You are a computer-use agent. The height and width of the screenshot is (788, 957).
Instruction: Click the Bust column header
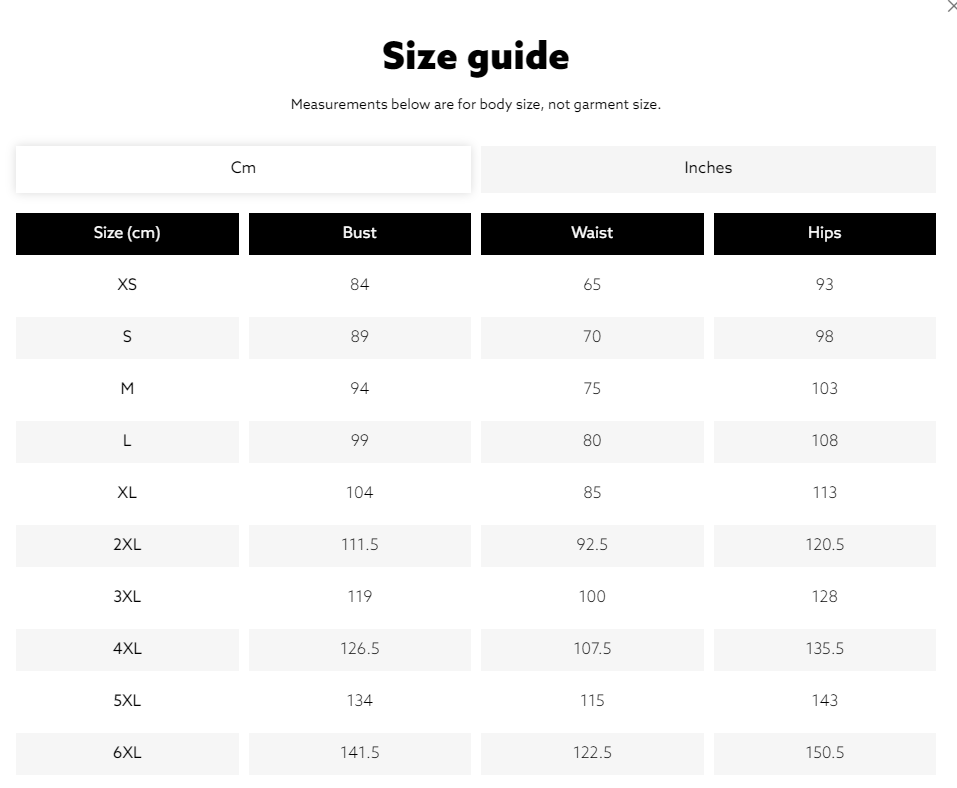(359, 233)
